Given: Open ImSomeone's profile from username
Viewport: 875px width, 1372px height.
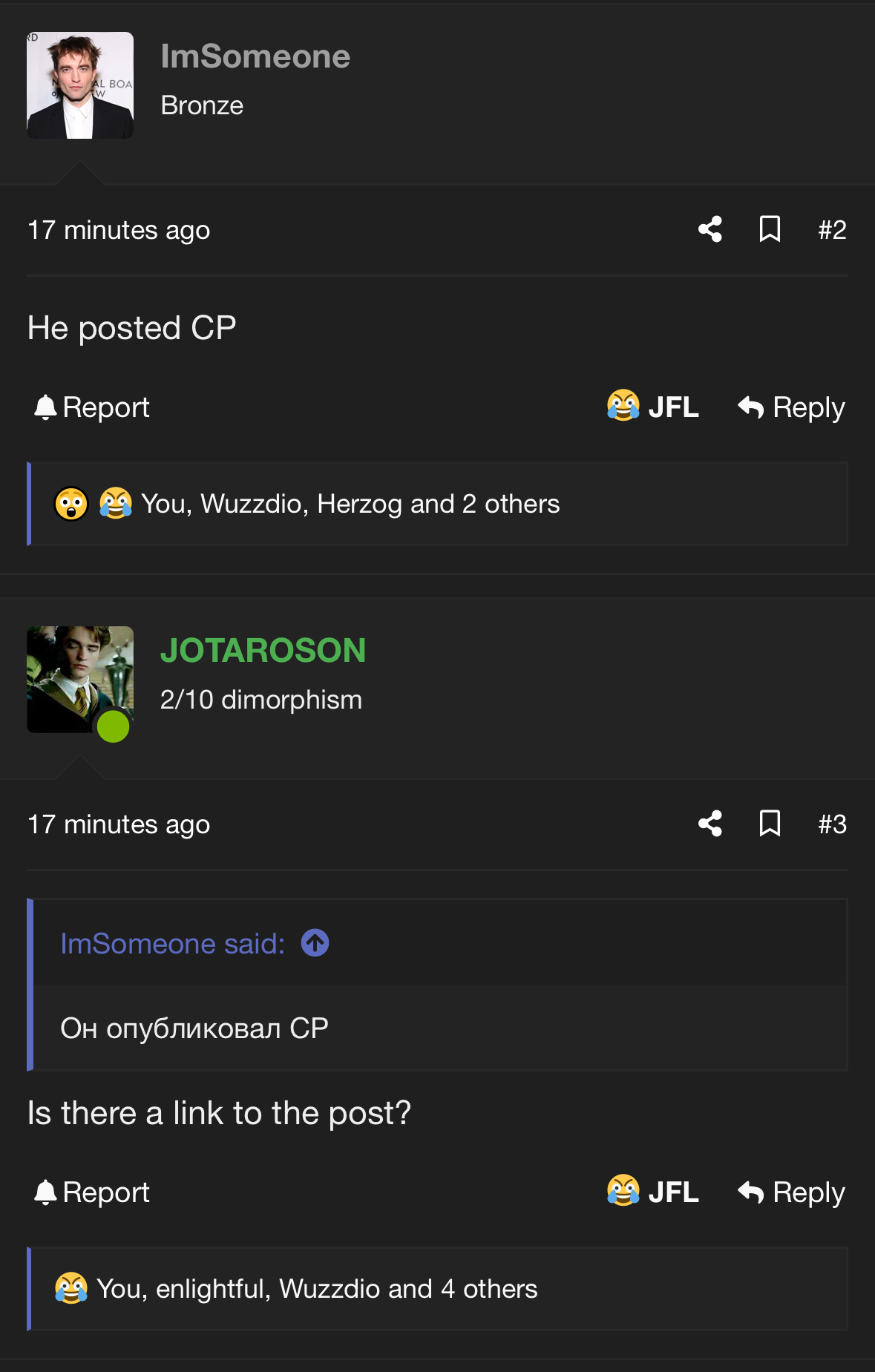Looking at the screenshot, I should coord(255,56).
